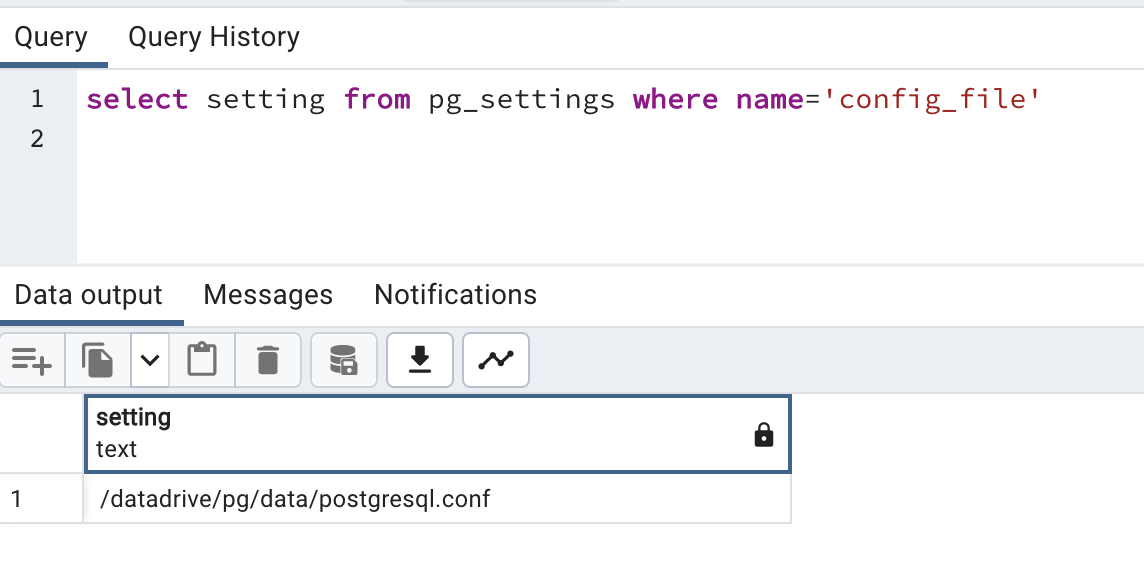
Task: Download results to file
Action: 420,360
